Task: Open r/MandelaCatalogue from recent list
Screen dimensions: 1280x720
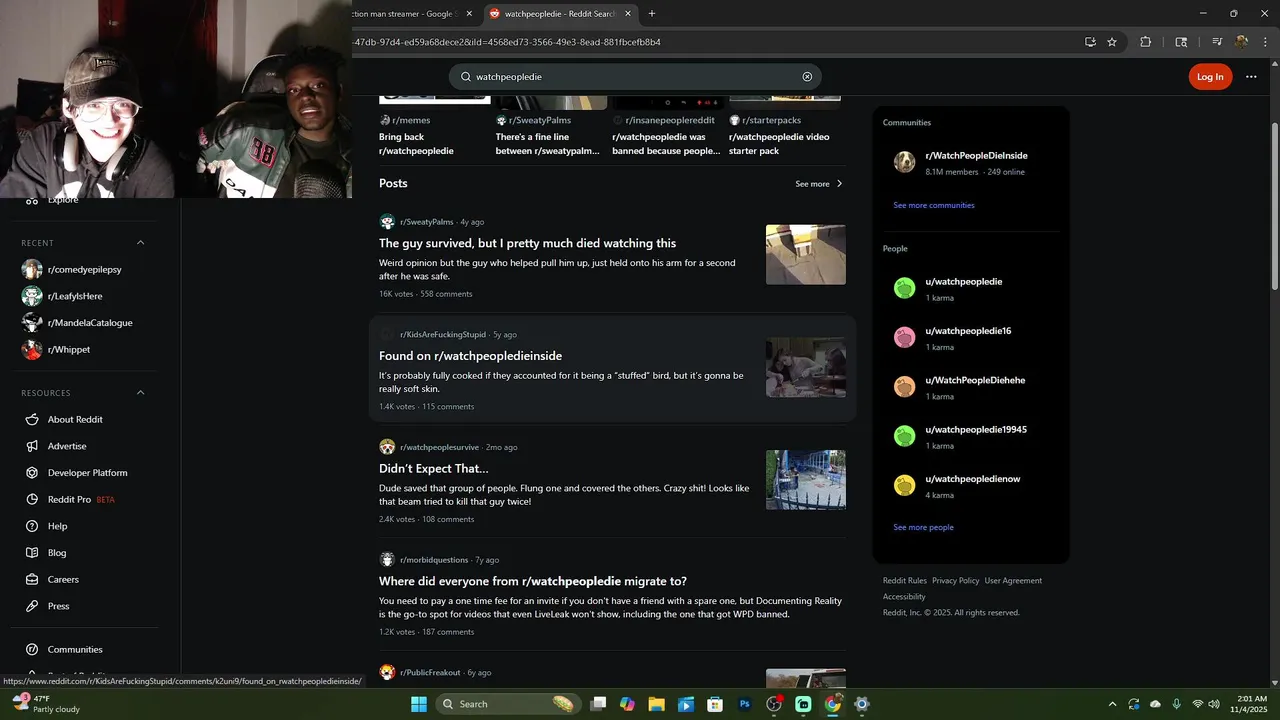Action: point(90,323)
